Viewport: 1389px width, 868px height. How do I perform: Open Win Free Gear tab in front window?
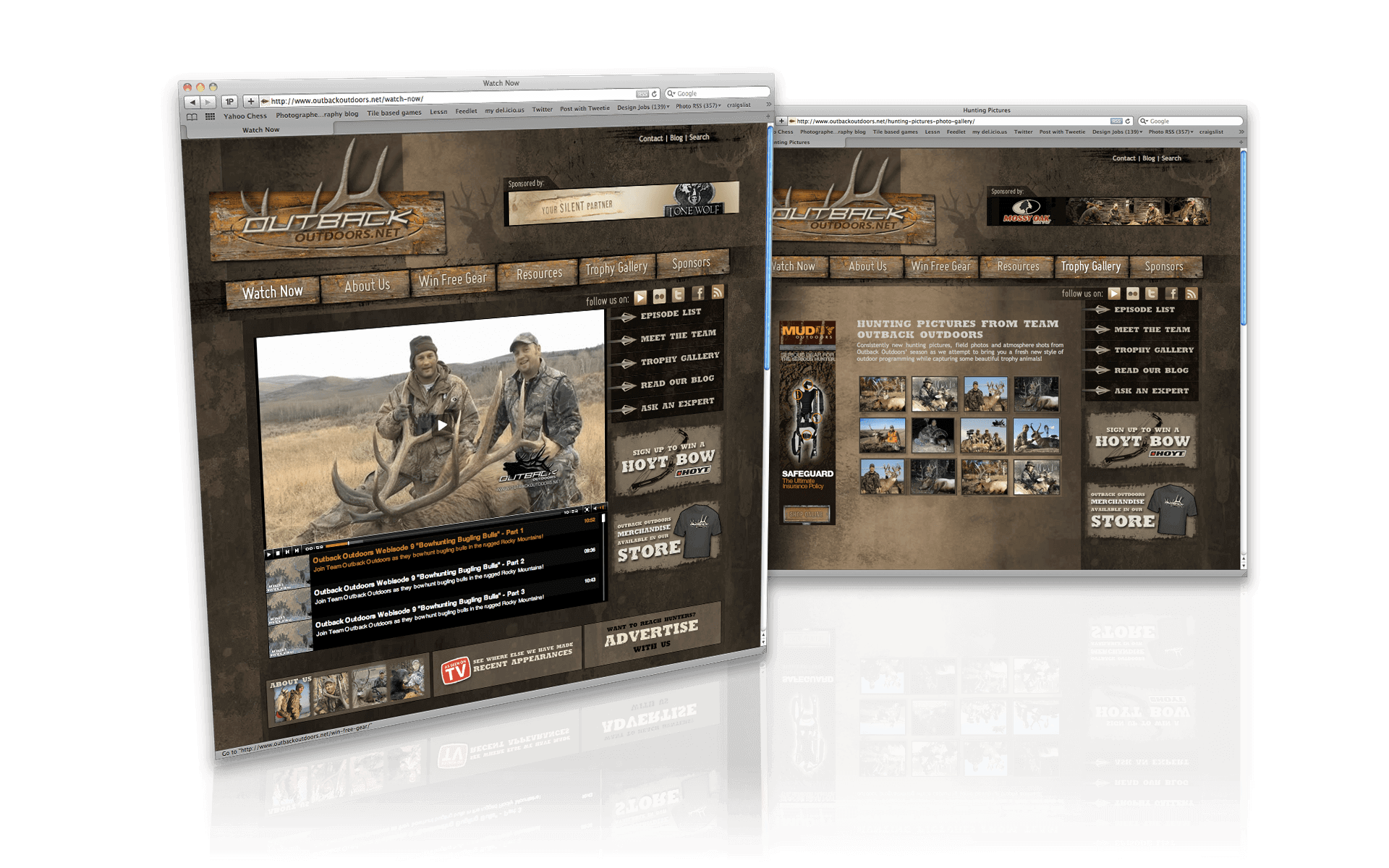452,279
